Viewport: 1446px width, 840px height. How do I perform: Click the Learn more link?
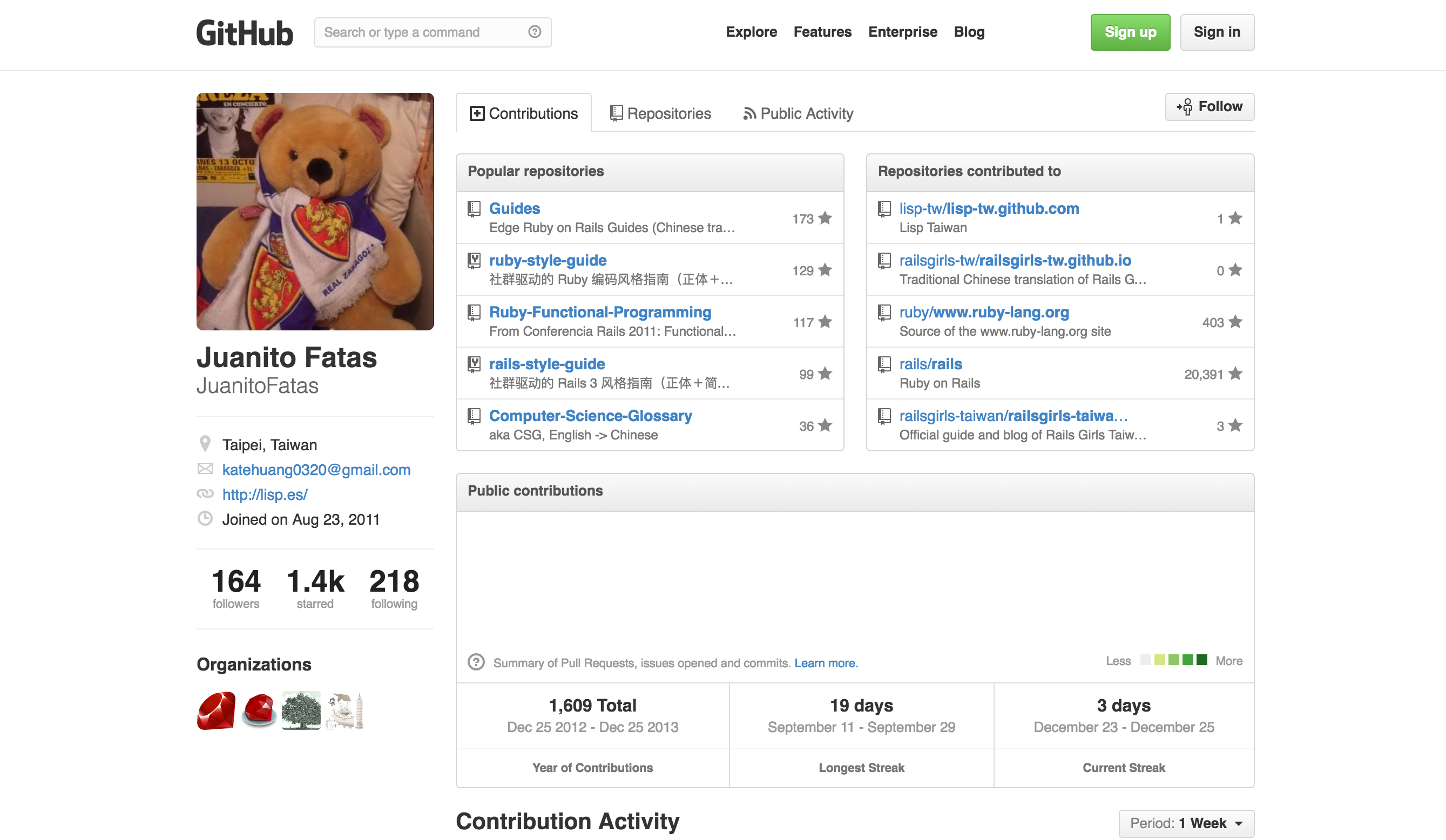tap(826, 663)
